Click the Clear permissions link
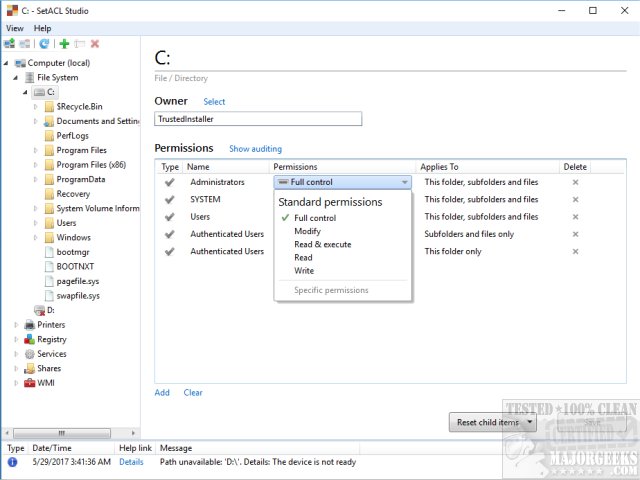This screenshot has height=480, width=640. pos(193,393)
